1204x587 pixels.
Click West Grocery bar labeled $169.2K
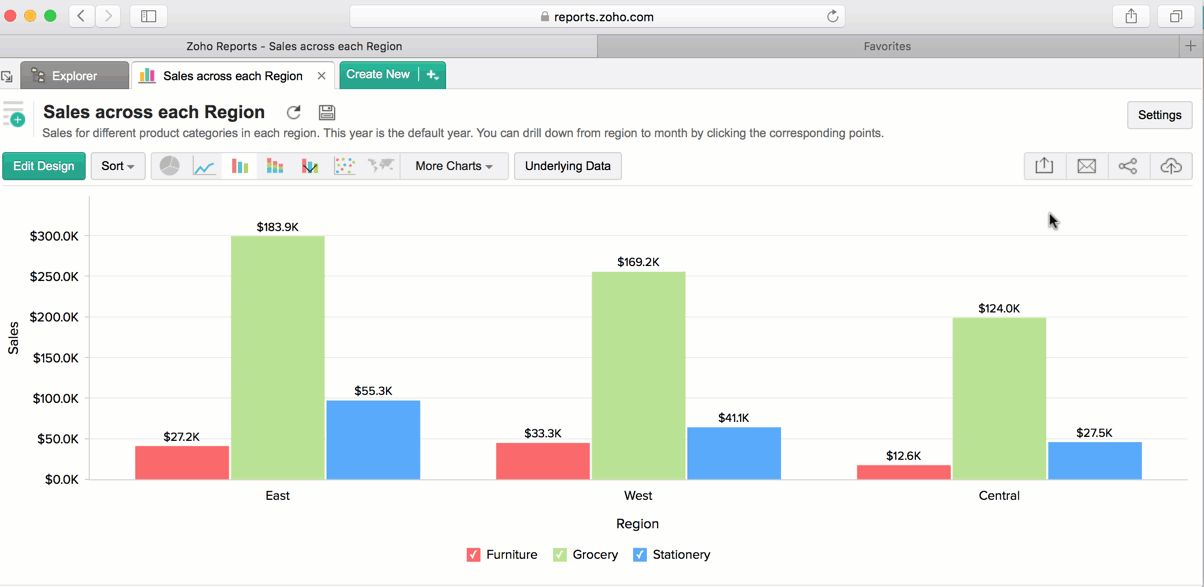coord(639,376)
